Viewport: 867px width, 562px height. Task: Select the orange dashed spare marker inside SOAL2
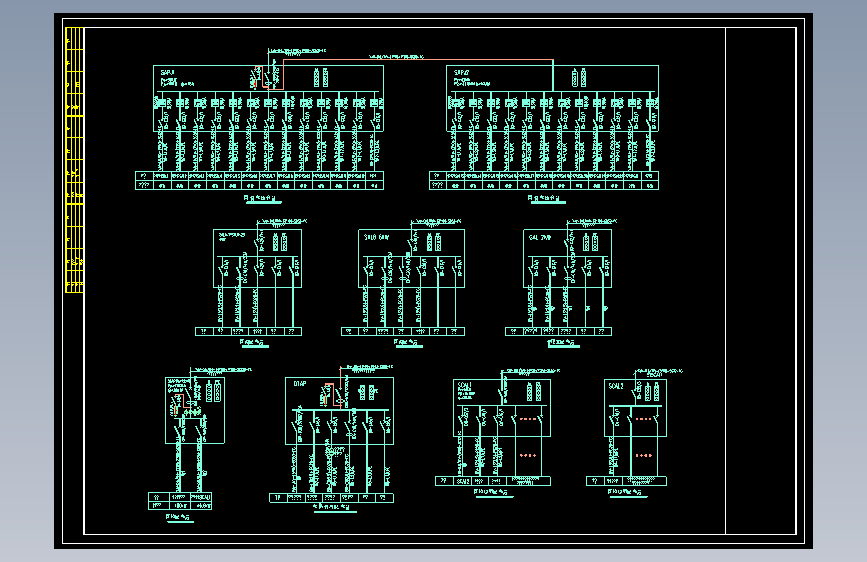644,419
